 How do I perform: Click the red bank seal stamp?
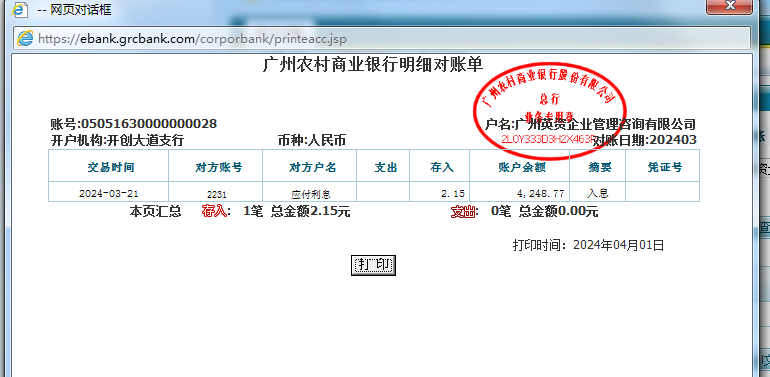click(x=550, y=110)
